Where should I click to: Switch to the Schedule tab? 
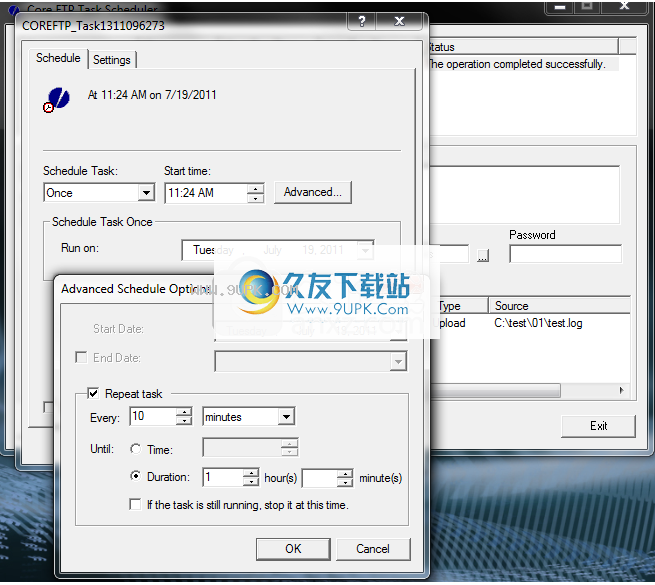[58, 58]
